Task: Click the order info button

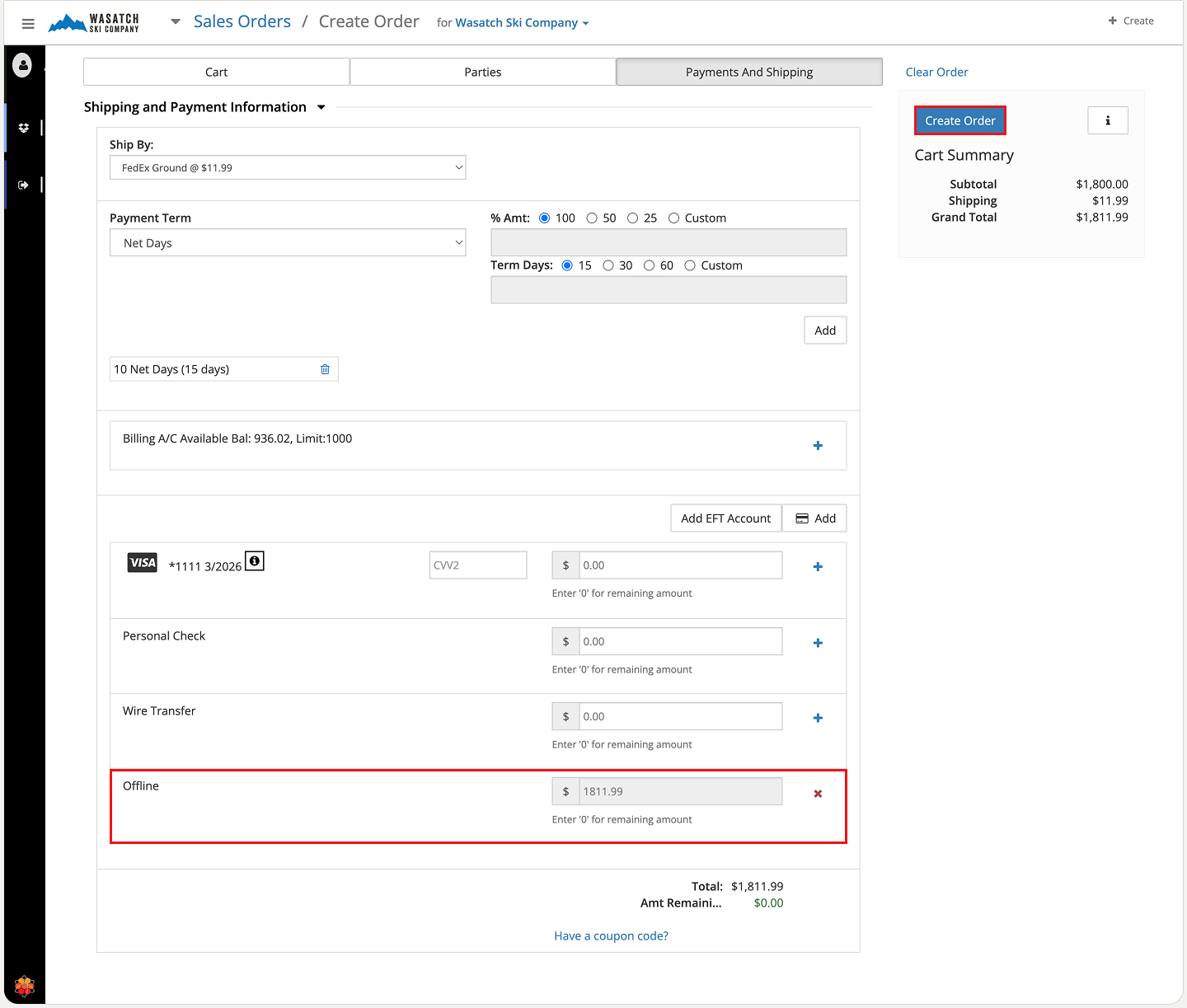Action: 1107,121
